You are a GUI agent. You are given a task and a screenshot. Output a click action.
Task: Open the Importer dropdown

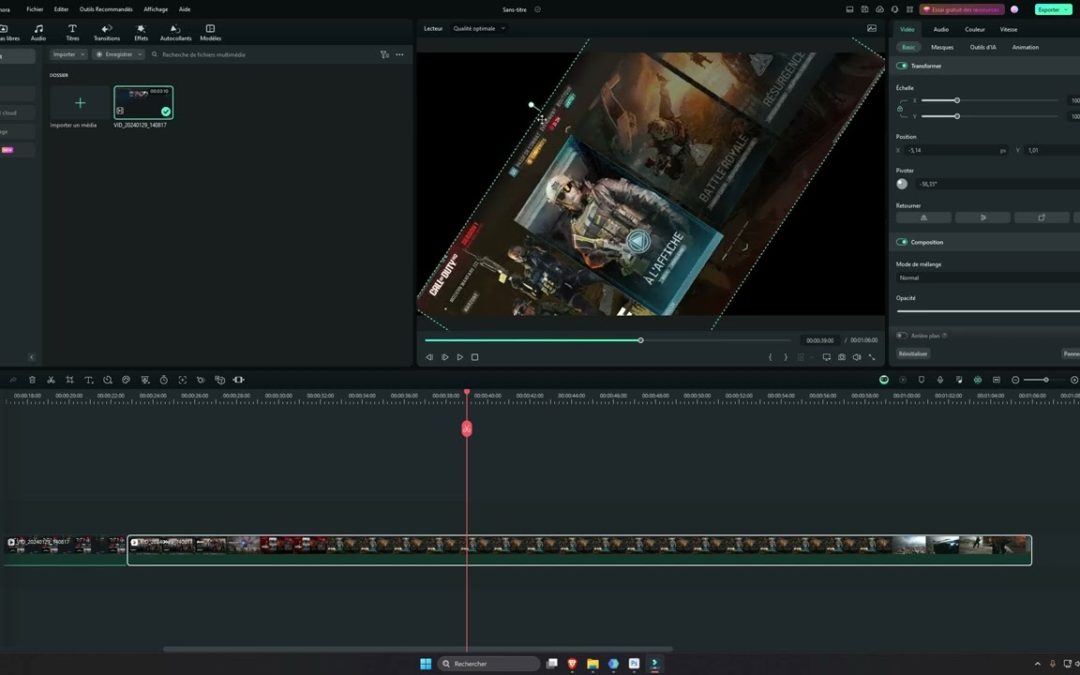(x=68, y=54)
